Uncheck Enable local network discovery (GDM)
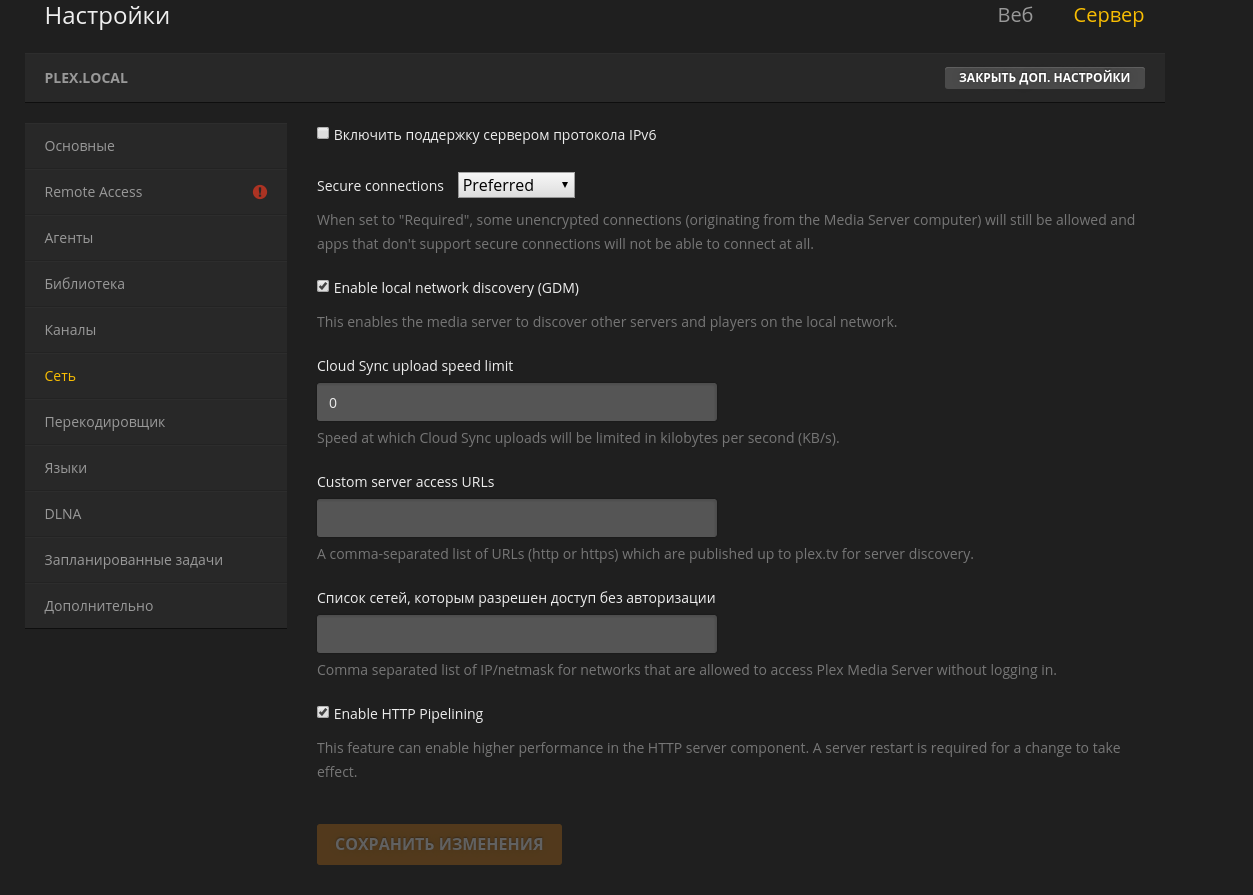1253x895 pixels. 323,286
